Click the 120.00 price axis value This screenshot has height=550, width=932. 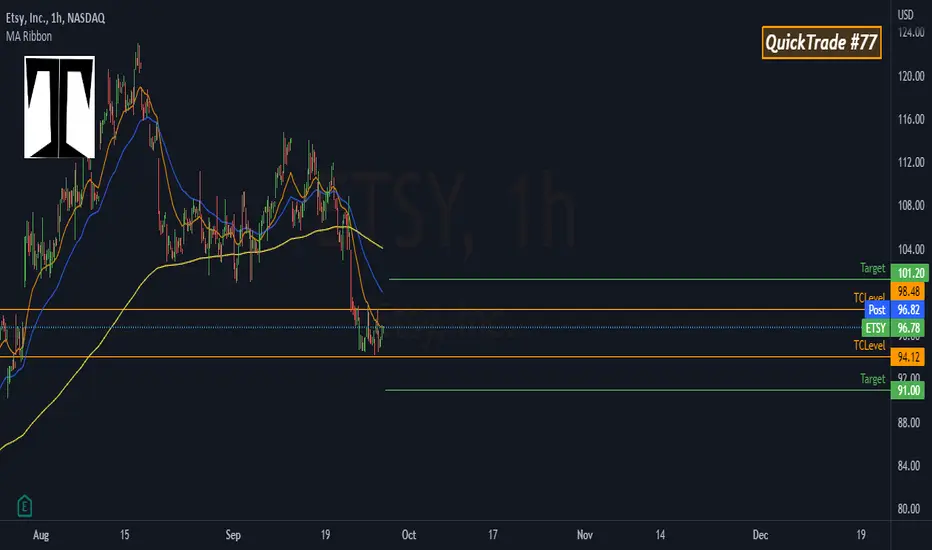911,76
